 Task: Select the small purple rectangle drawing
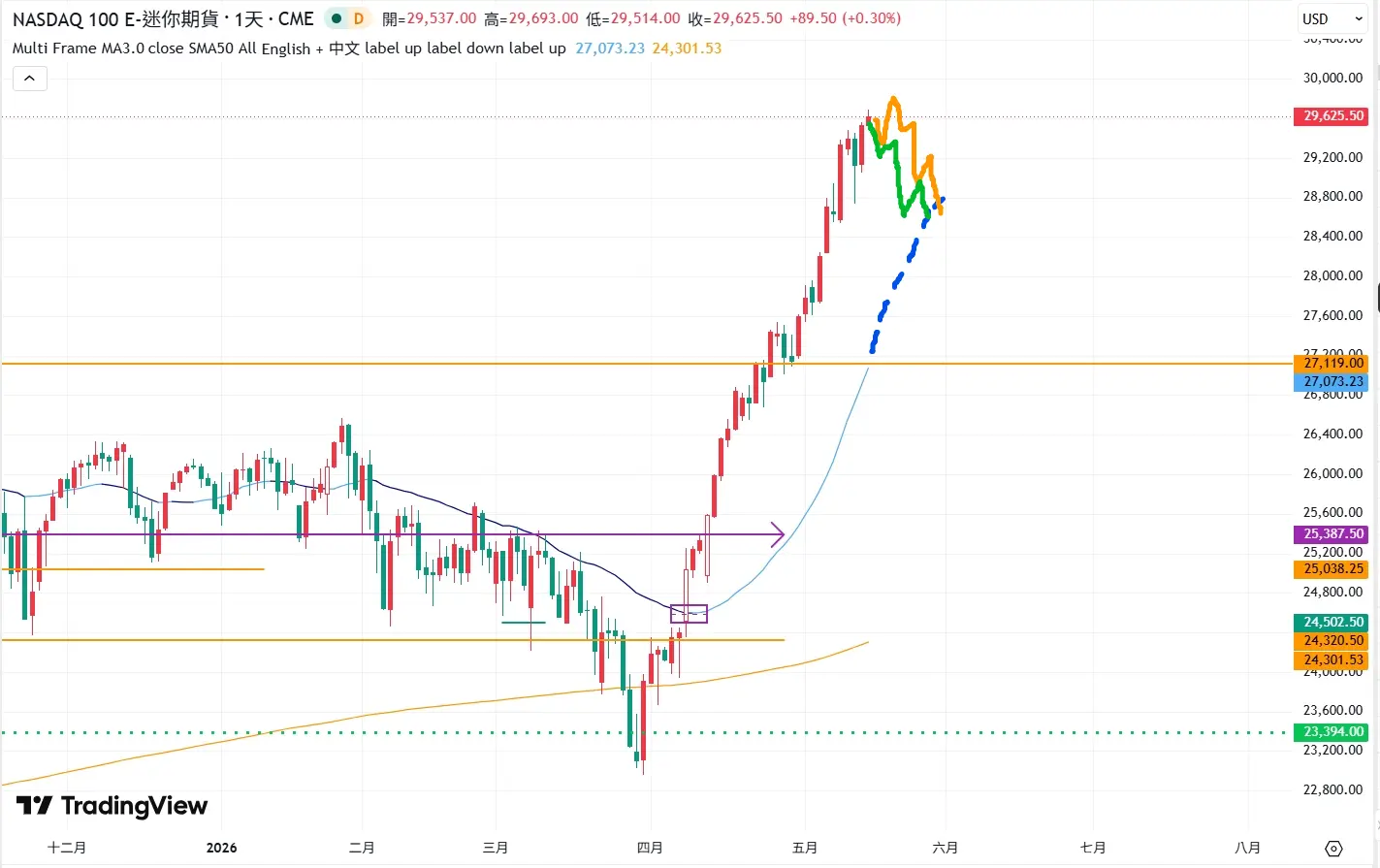pos(689,614)
